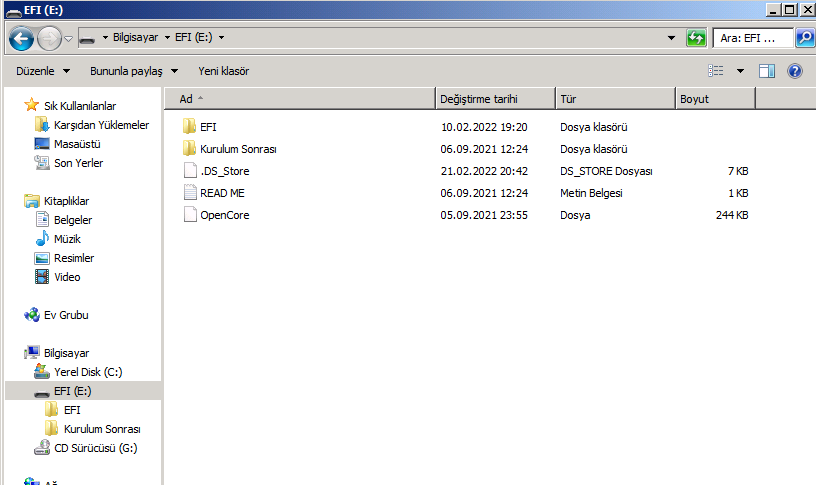
Task: Open the view options dropdown arrow
Action: click(x=740, y=71)
